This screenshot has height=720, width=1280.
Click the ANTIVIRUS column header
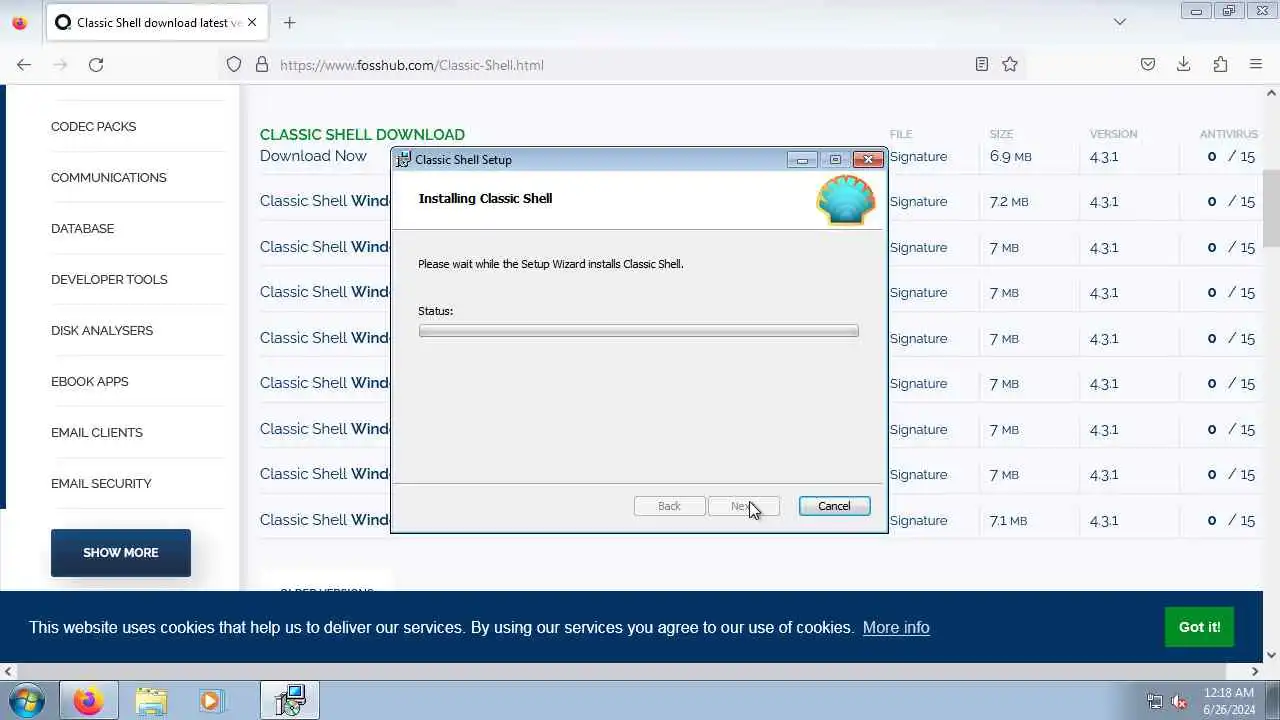[1229, 134]
